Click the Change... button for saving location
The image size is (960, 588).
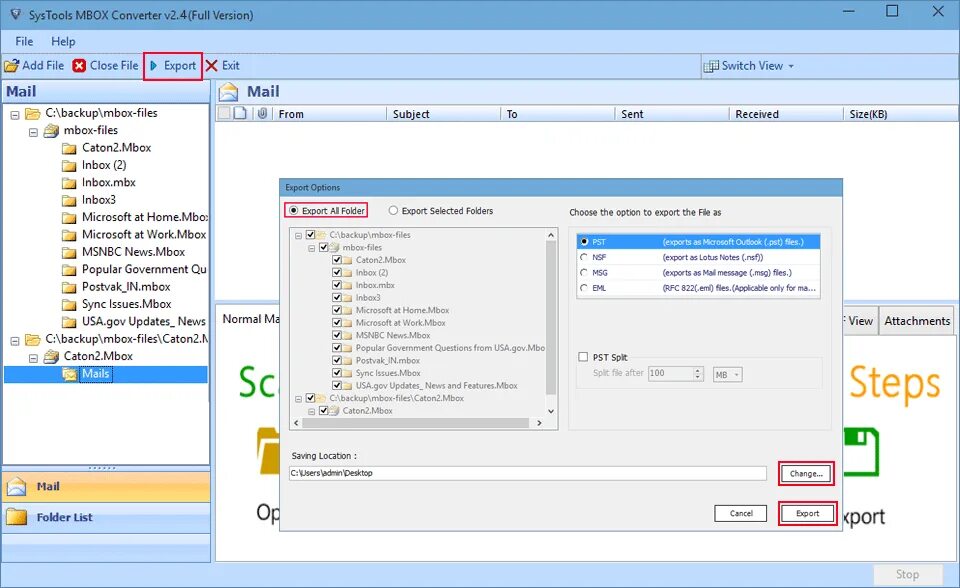806,473
